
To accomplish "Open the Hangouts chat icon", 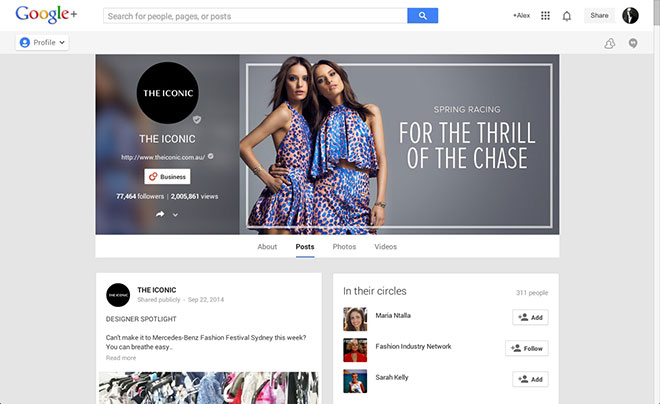I will (633, 43).
